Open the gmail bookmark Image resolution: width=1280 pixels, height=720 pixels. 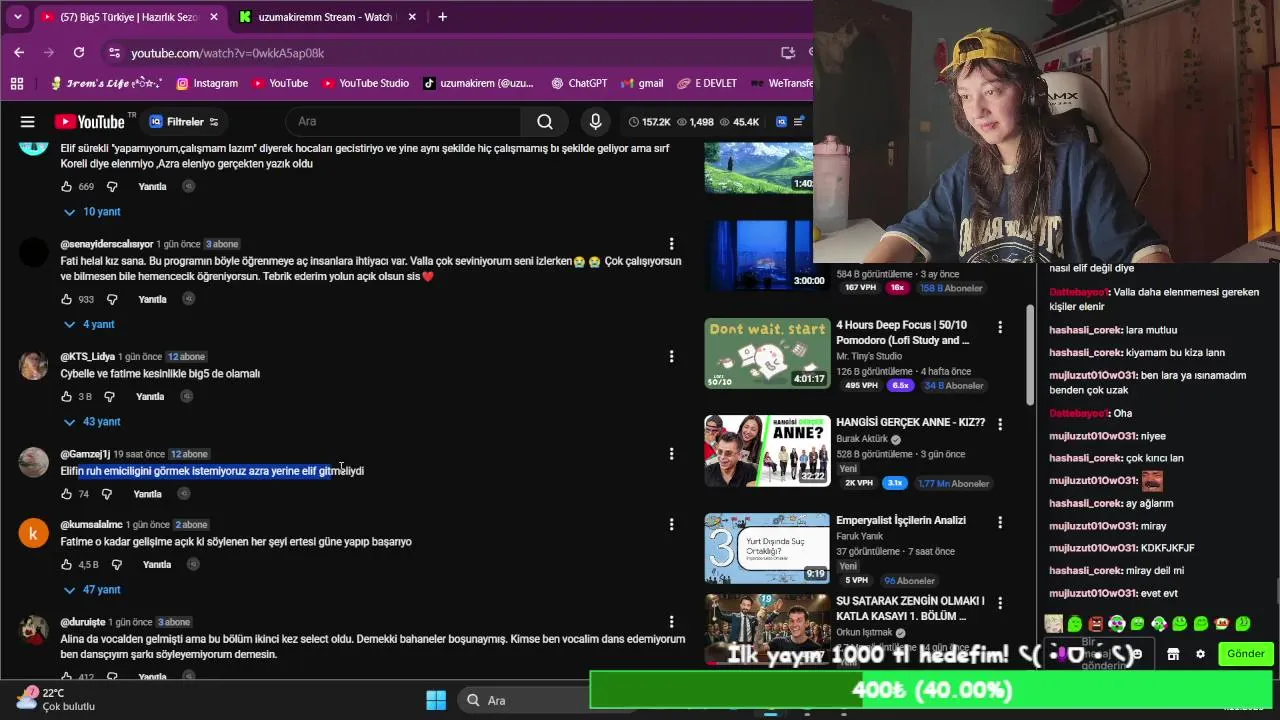point(641,83)
